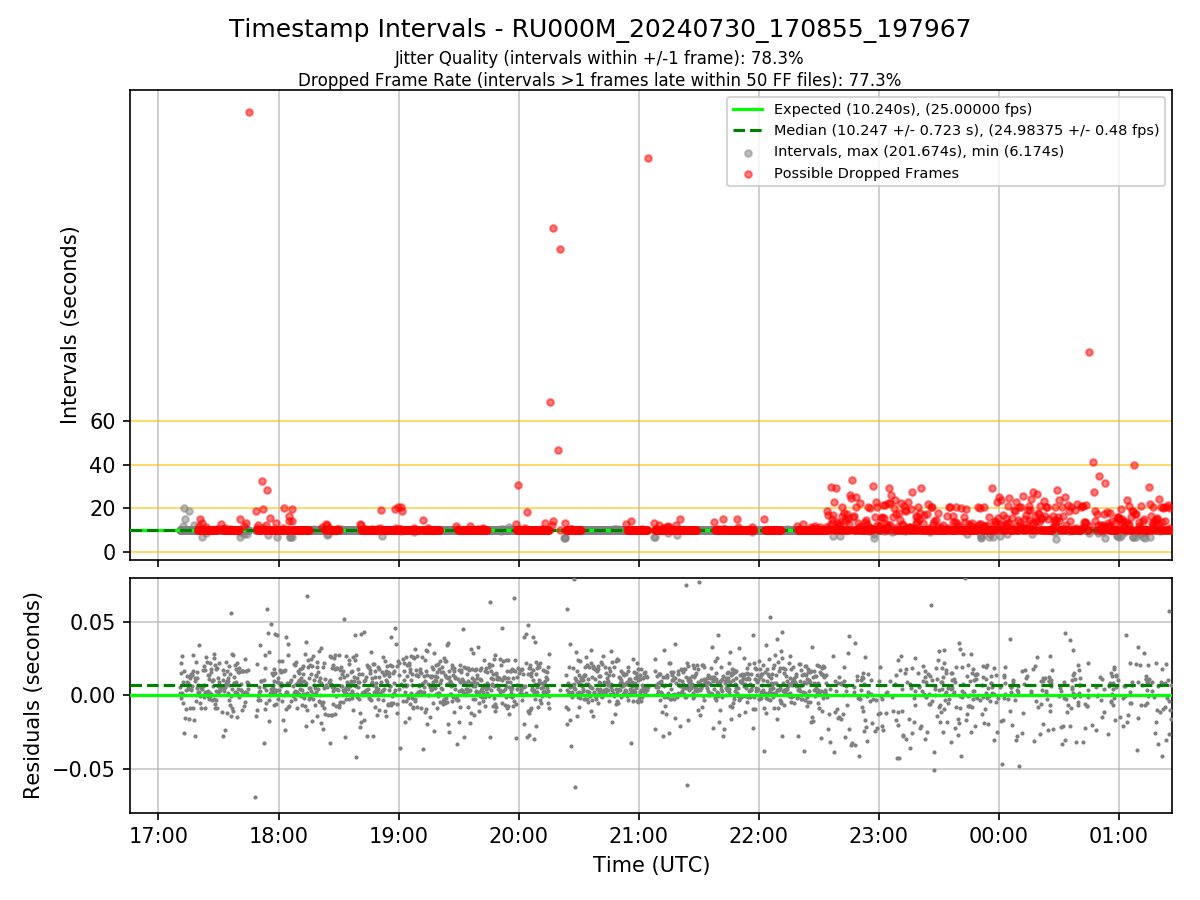The width and height of the screenshot is (1200, 900).
Task: Click the 'Intervals, max (201.674s), min (6.174s)' legend entry
Action: [919, 151]
